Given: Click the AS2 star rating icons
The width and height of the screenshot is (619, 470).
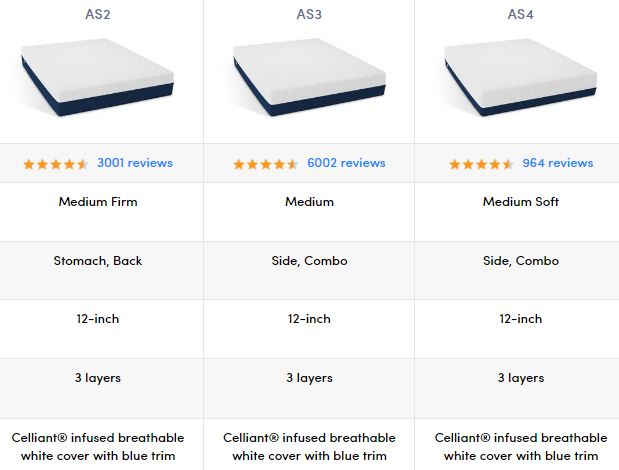Looking at the screenshot, I should 56,164.
